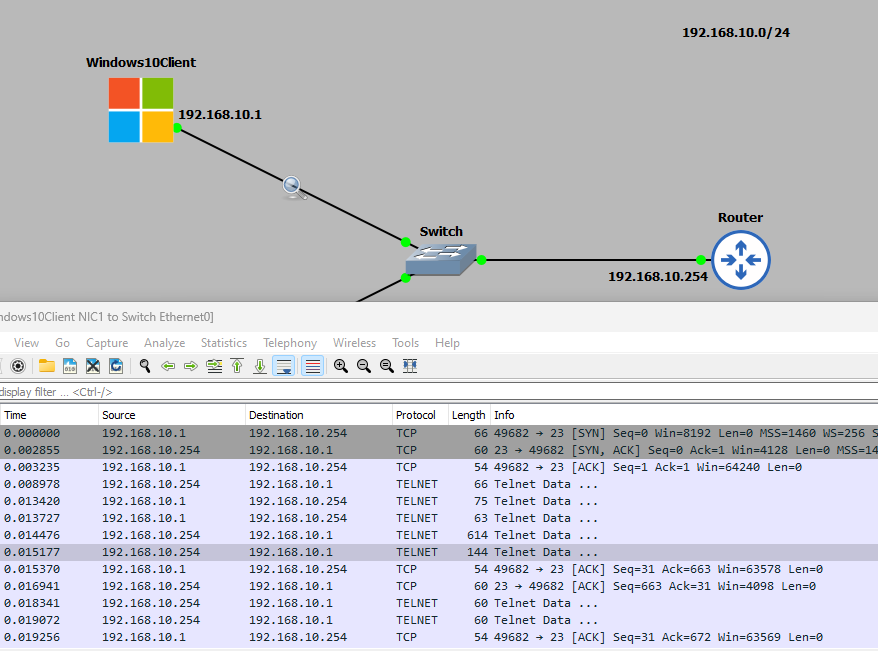878x651 pixels.
Task: Click the capture options gear icon
Action: tap(18, 366)
